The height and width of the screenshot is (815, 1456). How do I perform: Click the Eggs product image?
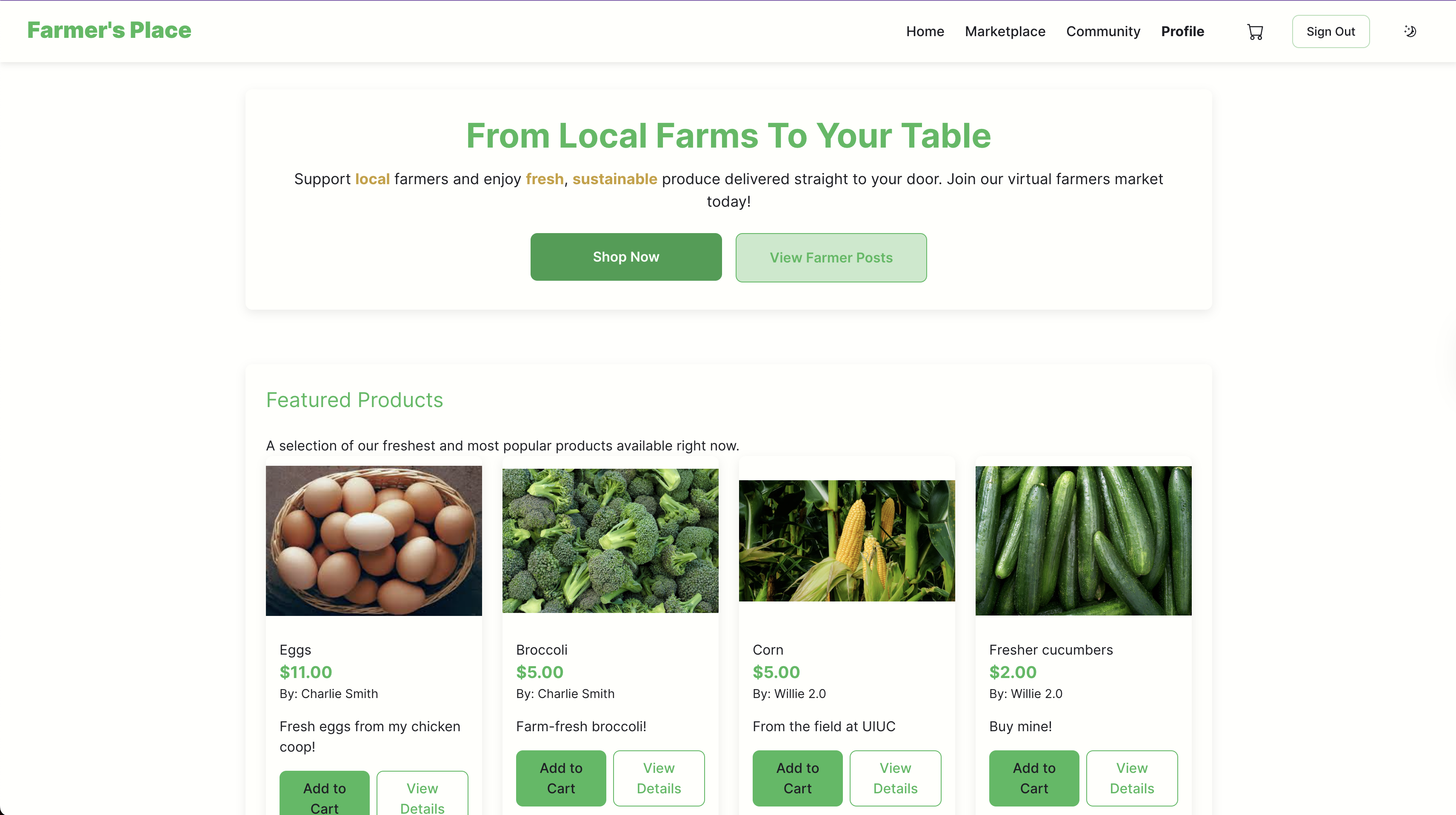coord(374,540)
